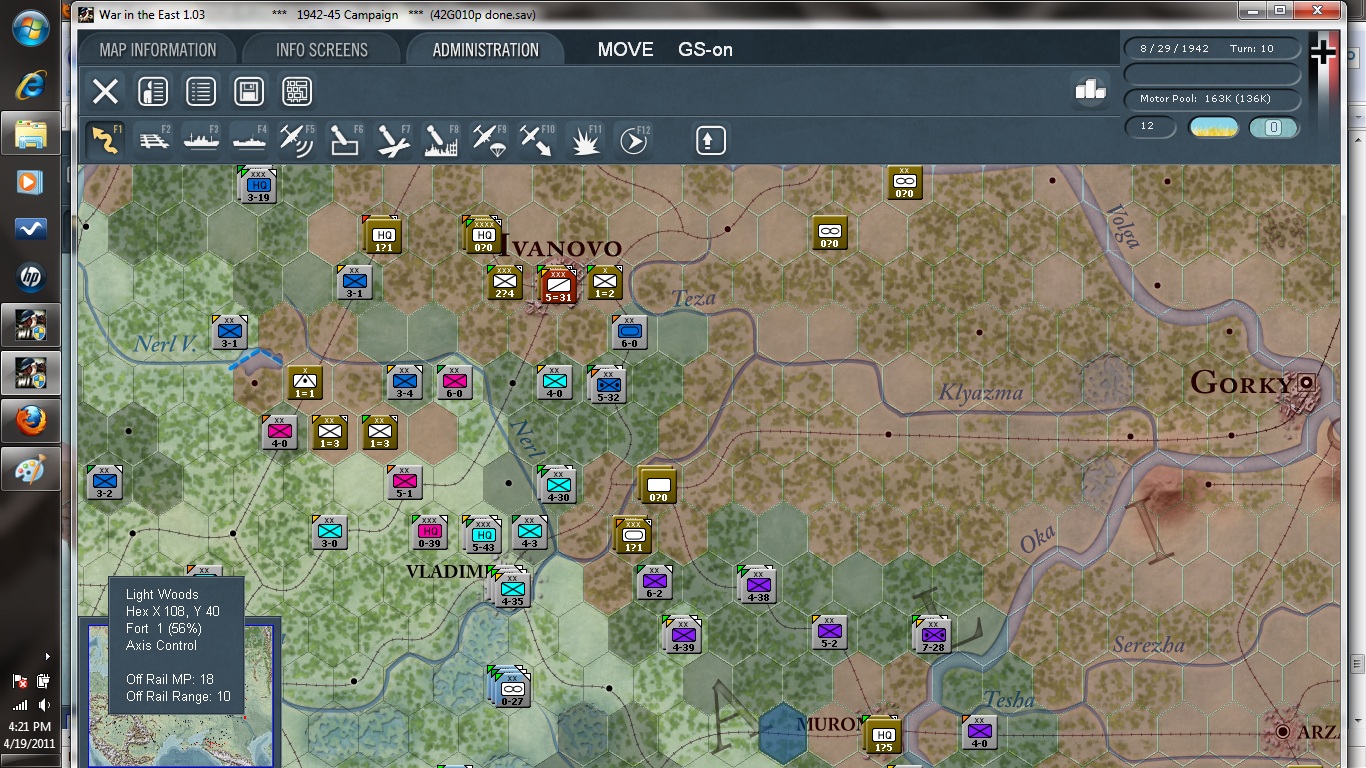Image resolution: width=1366 pixels, height=768 pixels.
Task: Open the preferences icon beside the X
Action: pyautogui.click(x=153, y=92)
